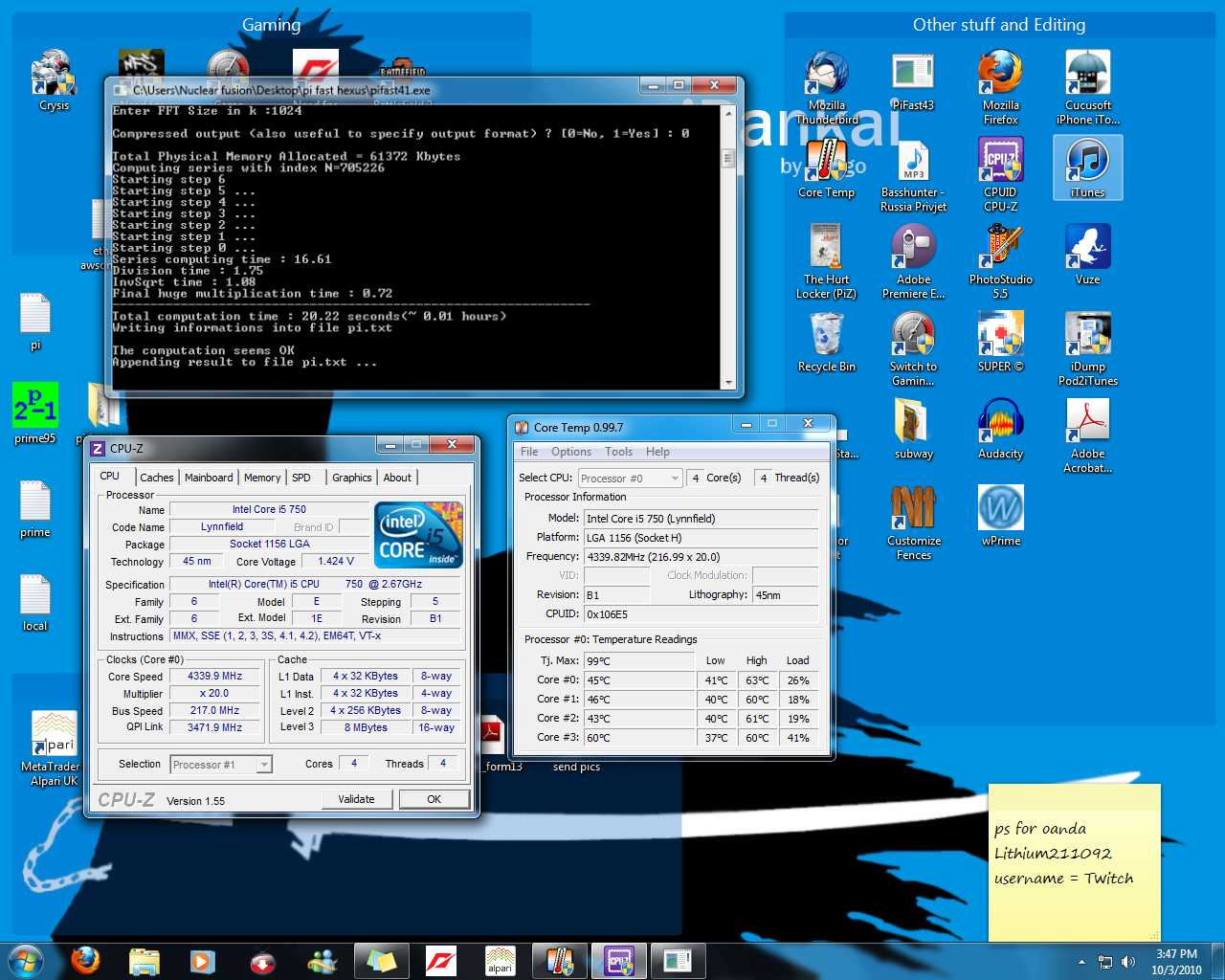Launch CPUID CPU-Z desktop shortcut
This screenshot has height=980, width=1225.
tap(1001, 175)
